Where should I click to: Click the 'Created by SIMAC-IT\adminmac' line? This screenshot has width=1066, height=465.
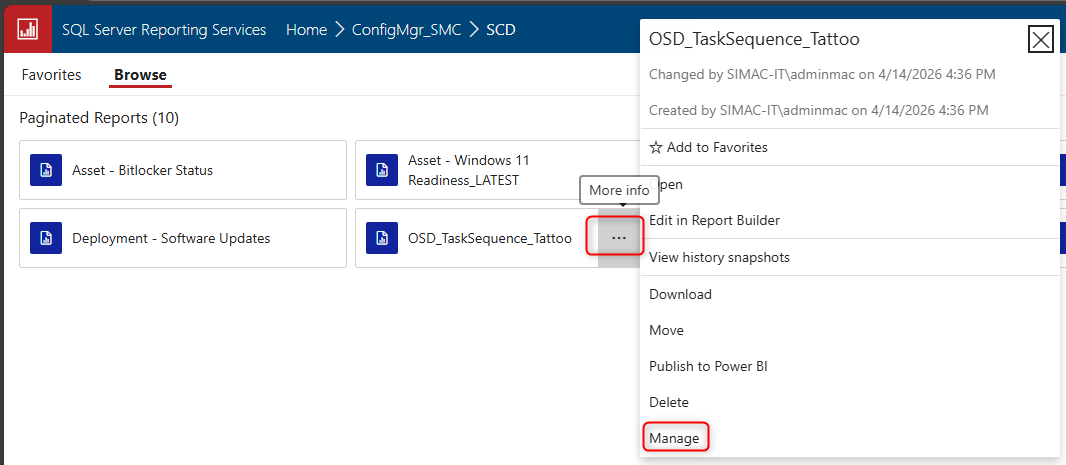coord(819,110)
